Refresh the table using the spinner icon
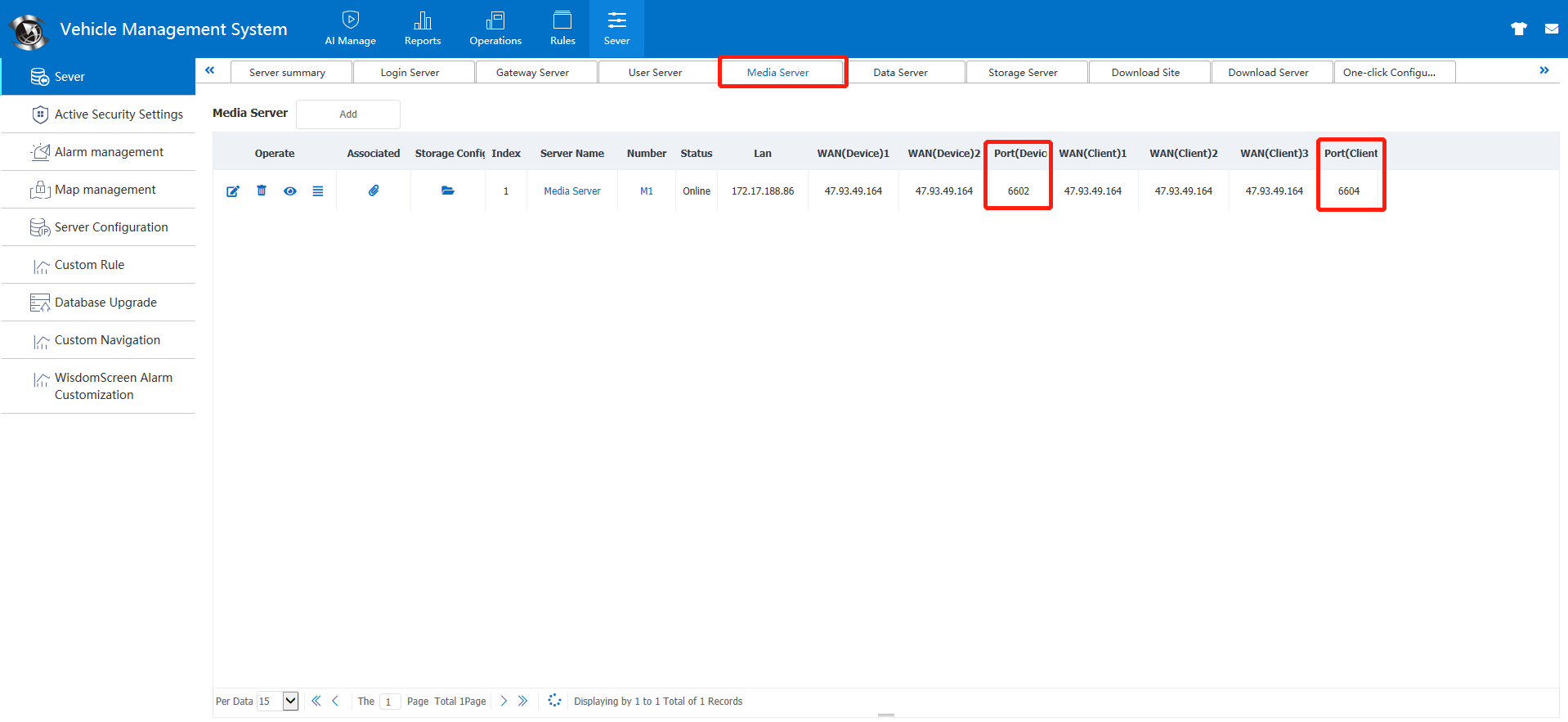This screenshot has height=722, width=1568. 554,701
